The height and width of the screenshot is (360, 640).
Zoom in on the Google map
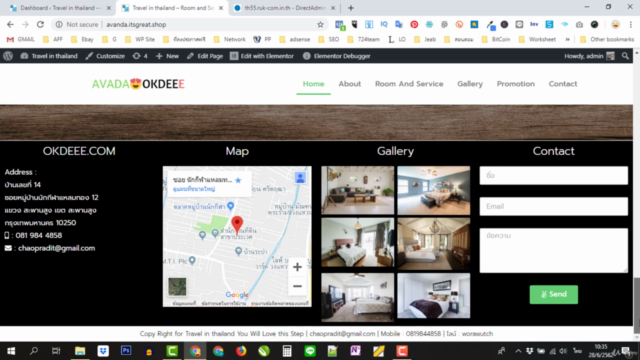coord(297,267)
